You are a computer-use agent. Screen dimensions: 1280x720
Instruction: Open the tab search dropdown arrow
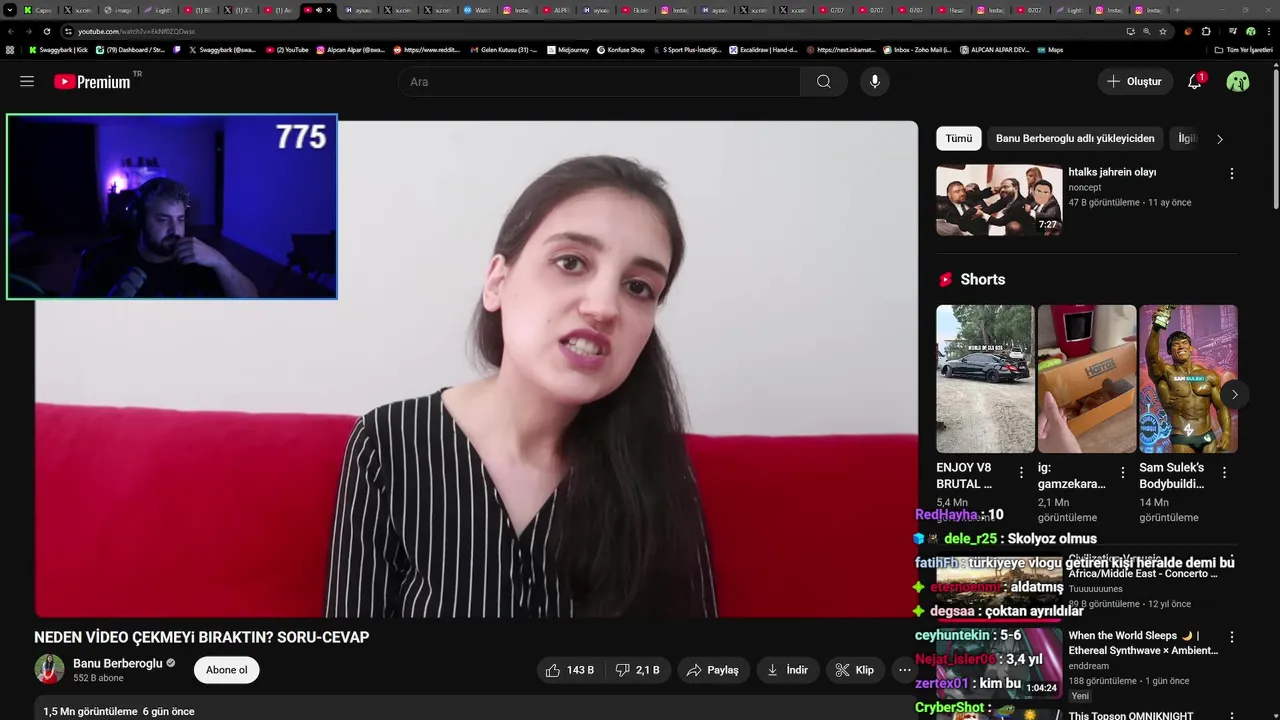point(10,10)
